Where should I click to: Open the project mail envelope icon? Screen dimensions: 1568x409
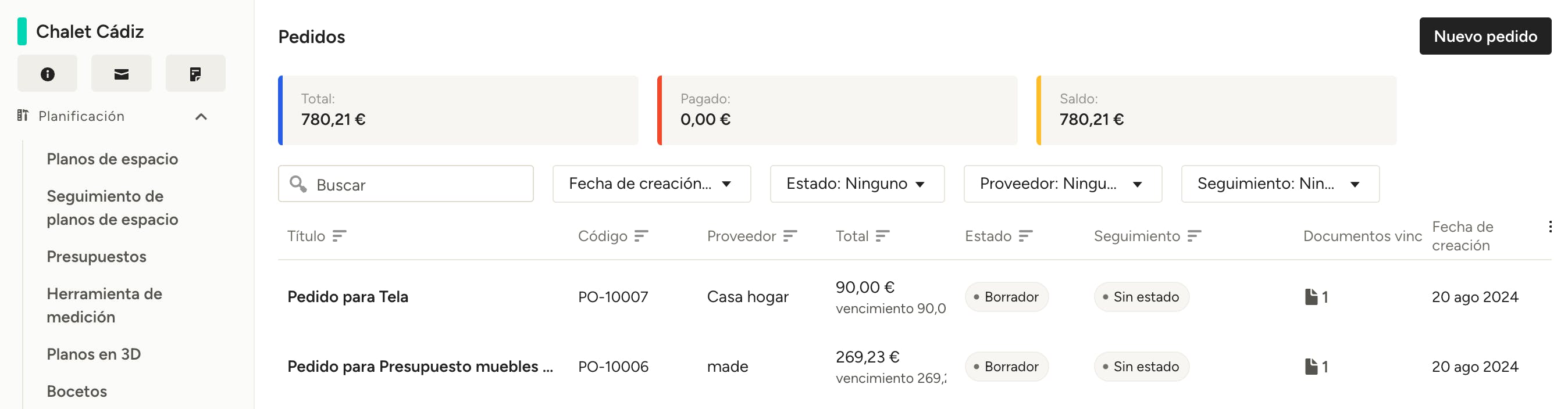click(x=121, y=74)
